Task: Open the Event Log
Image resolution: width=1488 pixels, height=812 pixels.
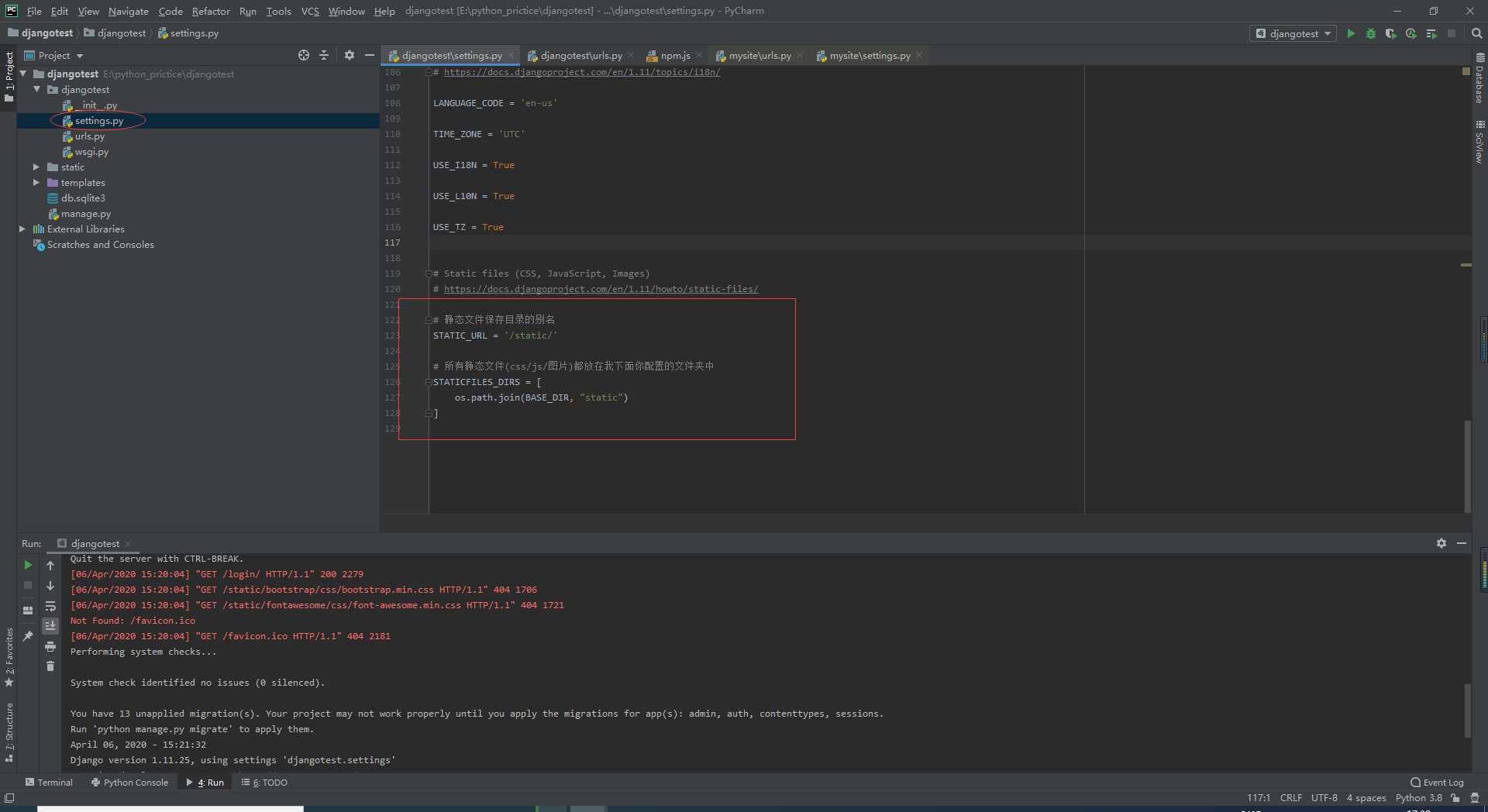Action: (x=1438, y=782)
